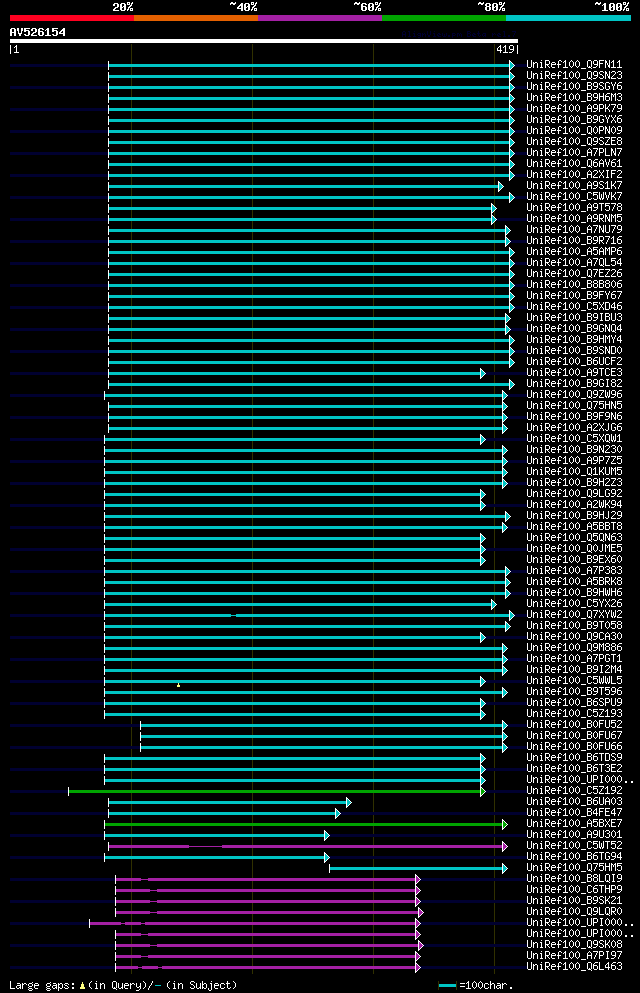Select the UniRef100_C5Z193 label
This screenshot has width=640, height=993.
(574, 714)
